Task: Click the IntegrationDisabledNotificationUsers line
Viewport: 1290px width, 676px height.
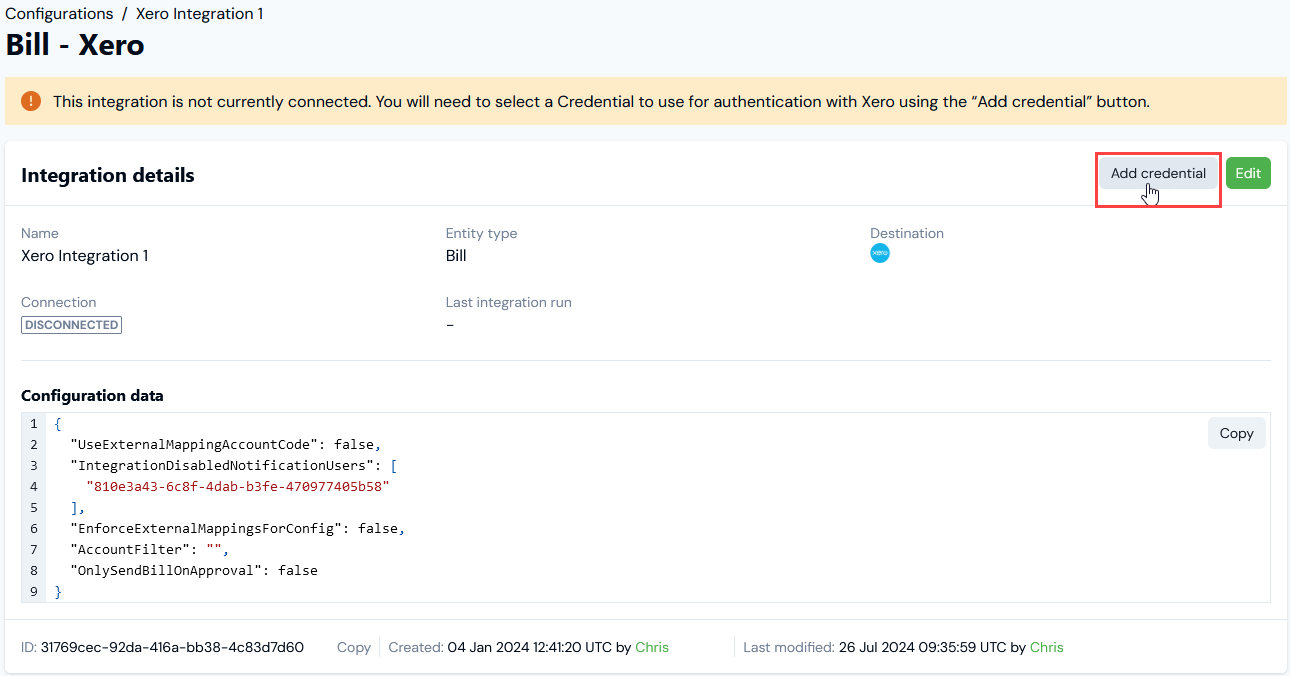Action: (x=234, y=465)
